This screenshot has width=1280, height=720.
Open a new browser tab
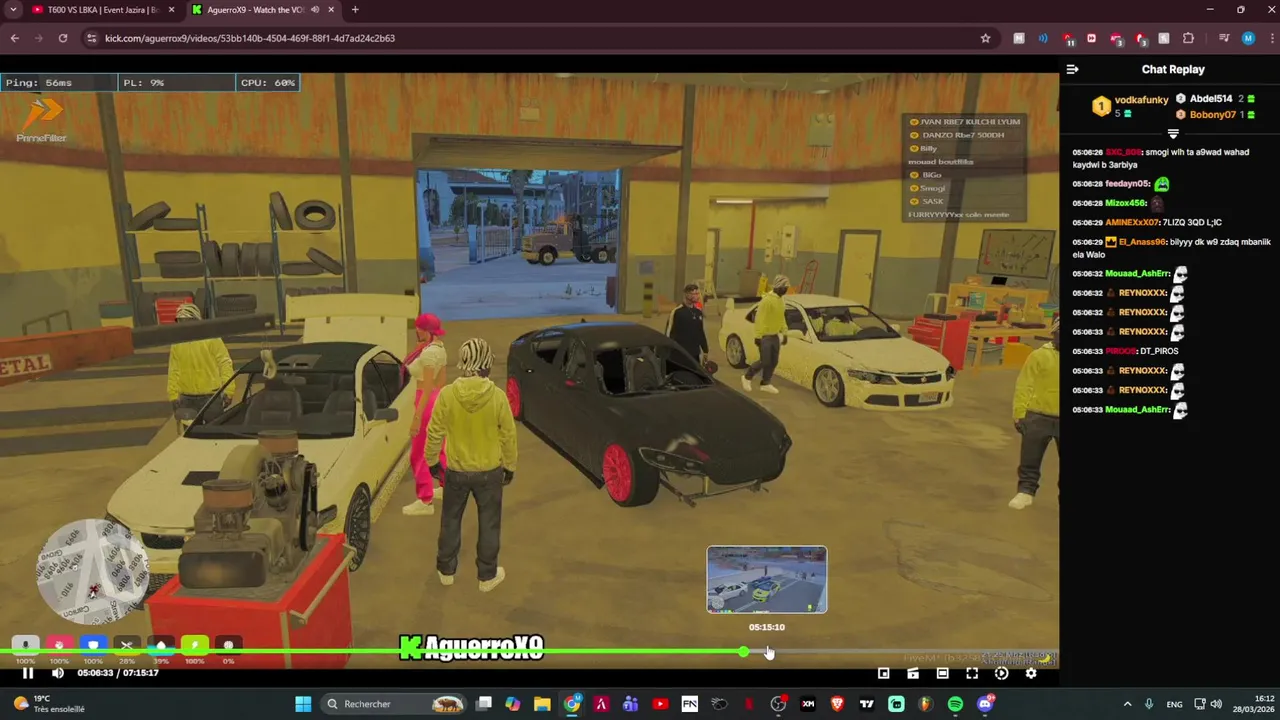point(355,10)
